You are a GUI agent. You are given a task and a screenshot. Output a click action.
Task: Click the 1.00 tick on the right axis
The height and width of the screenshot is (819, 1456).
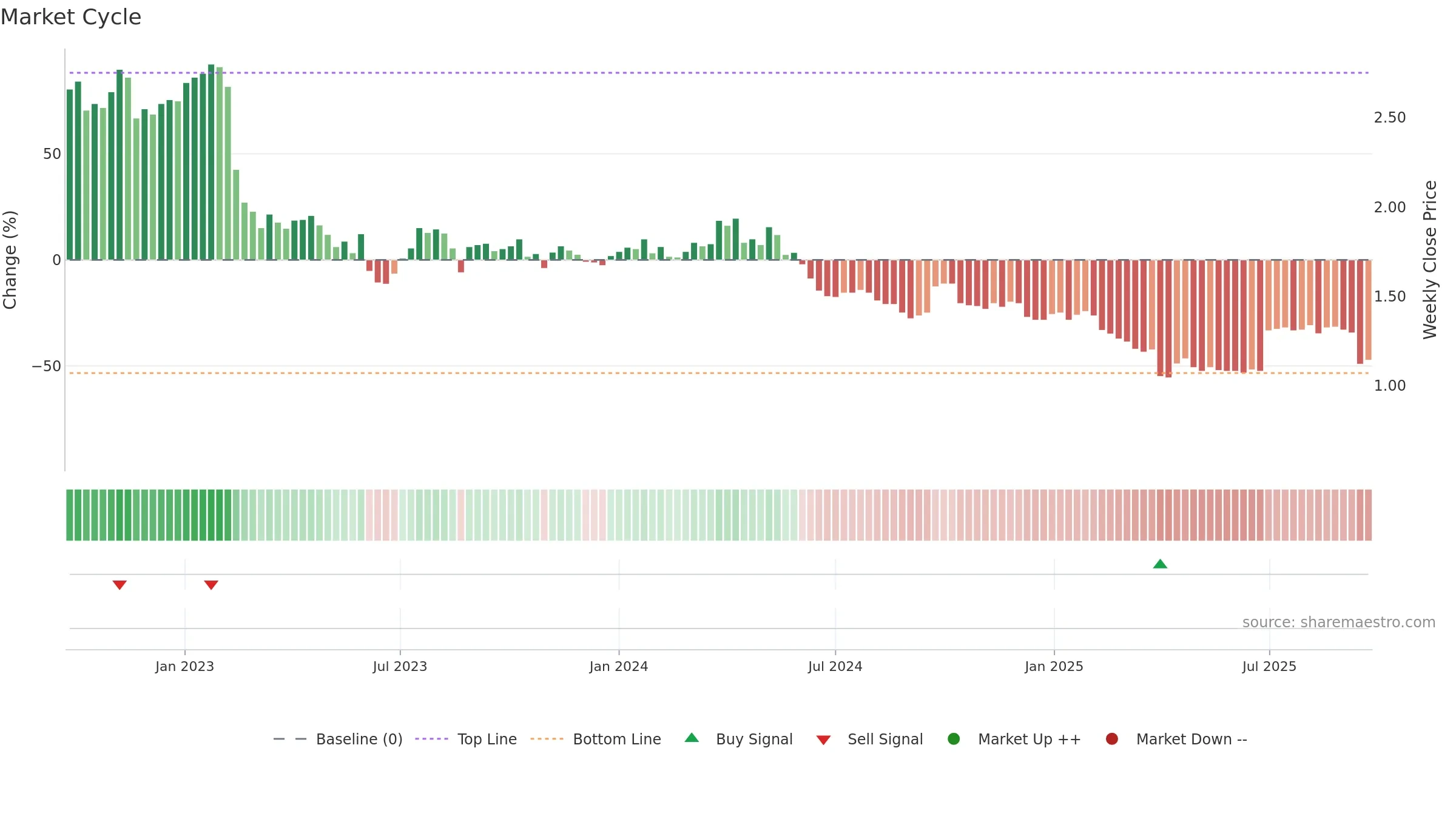pos(1390,386)
